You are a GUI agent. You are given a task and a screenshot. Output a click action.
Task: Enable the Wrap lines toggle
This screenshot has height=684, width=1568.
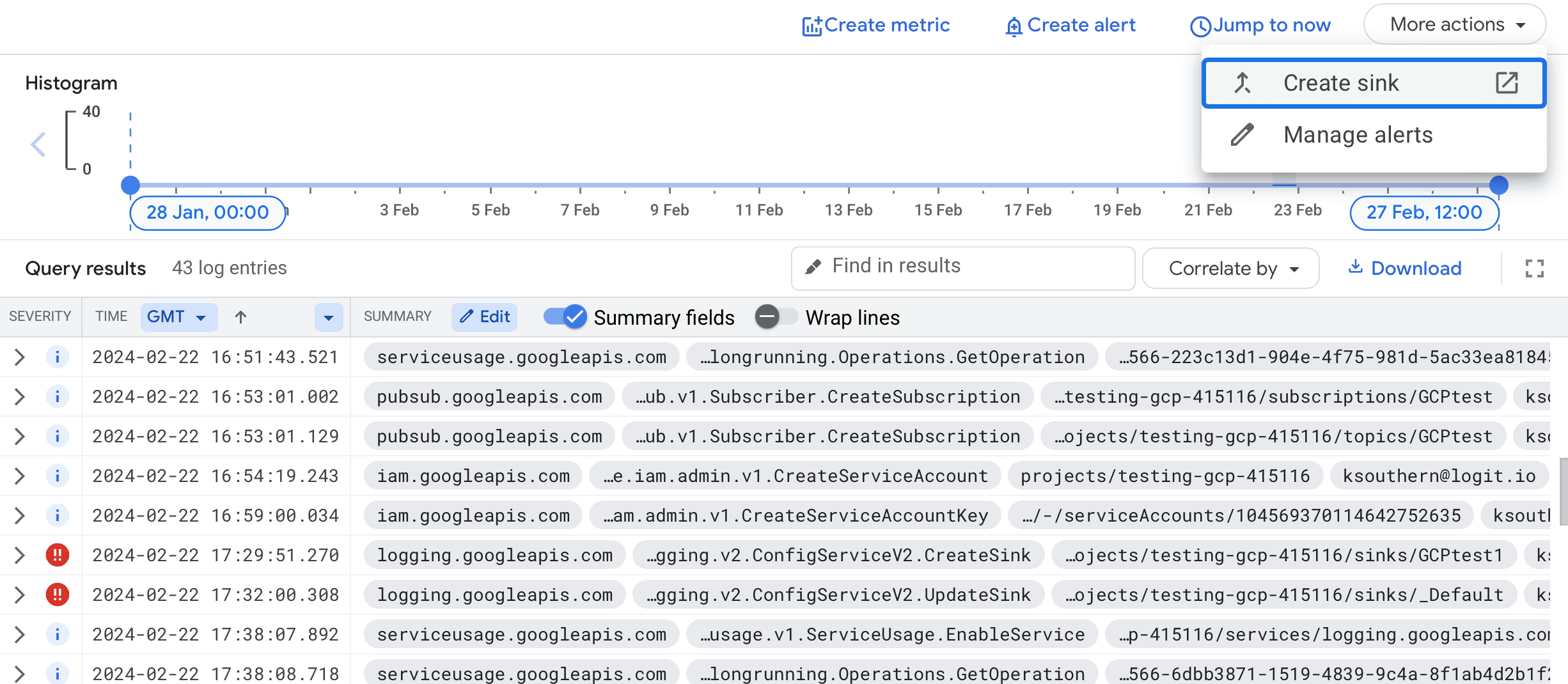pyautogui.click(x=776, y=317)
